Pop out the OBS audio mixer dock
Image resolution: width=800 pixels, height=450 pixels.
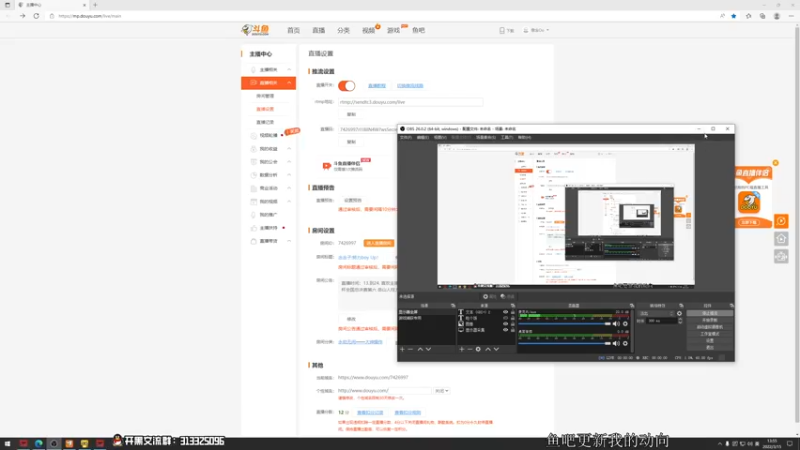click(x=632, y=306)
